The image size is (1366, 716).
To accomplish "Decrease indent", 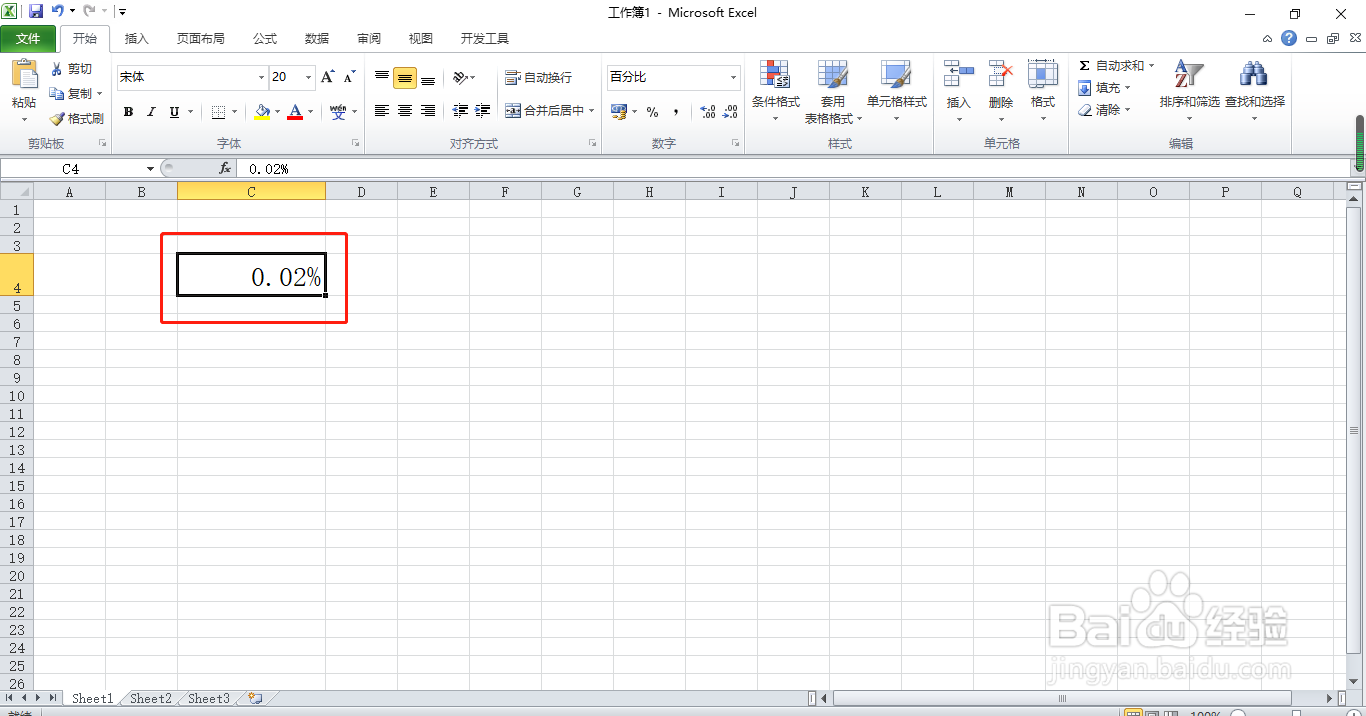I will coord(460,111).
